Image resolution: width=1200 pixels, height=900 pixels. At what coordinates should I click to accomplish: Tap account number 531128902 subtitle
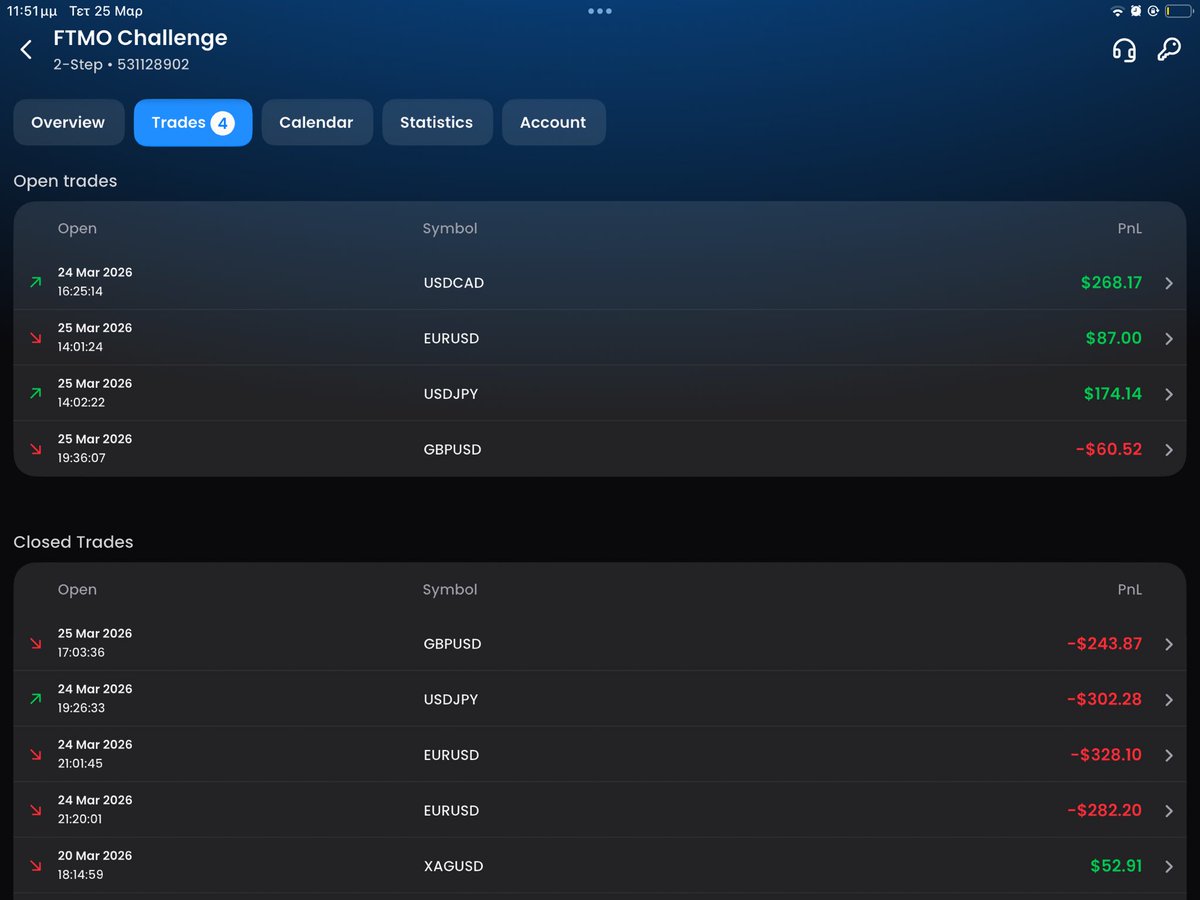pos(153,65)
